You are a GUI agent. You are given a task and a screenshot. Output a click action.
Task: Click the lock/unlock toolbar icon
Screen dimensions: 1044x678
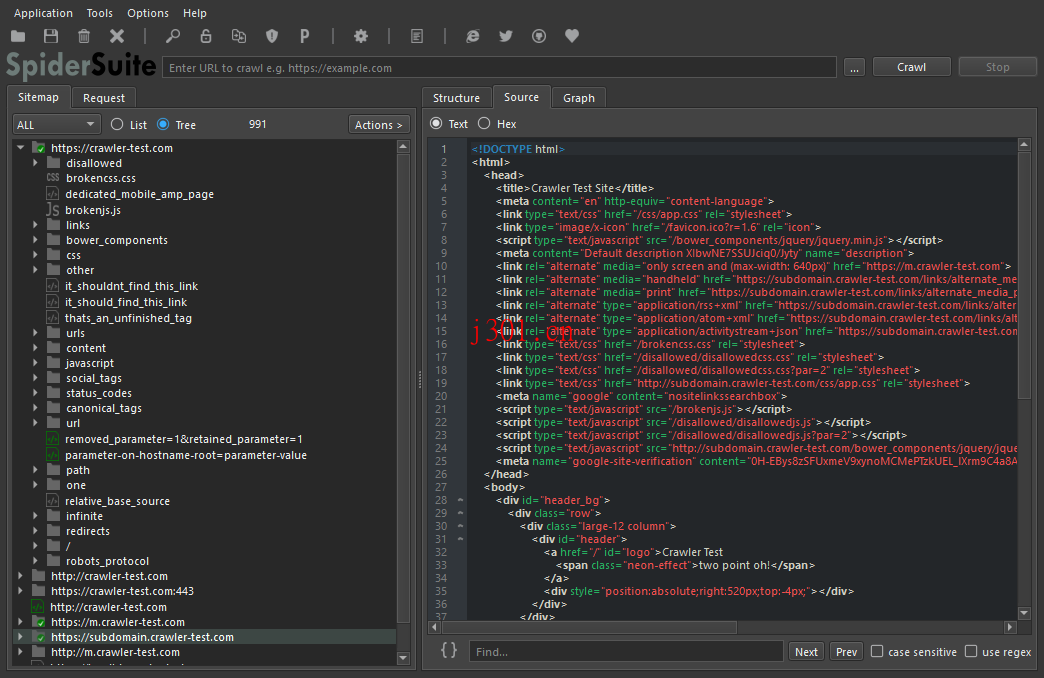(x=206, y=36)
